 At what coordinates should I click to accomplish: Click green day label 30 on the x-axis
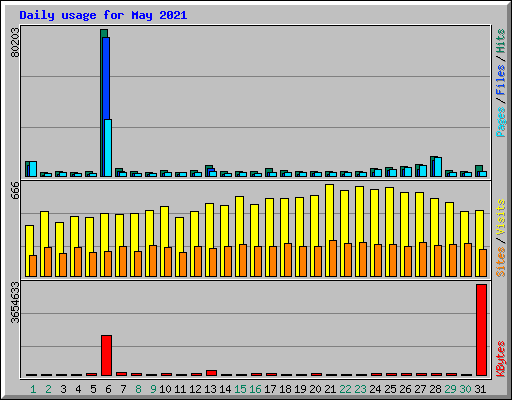pyautogui.click(x=465, y=389)
